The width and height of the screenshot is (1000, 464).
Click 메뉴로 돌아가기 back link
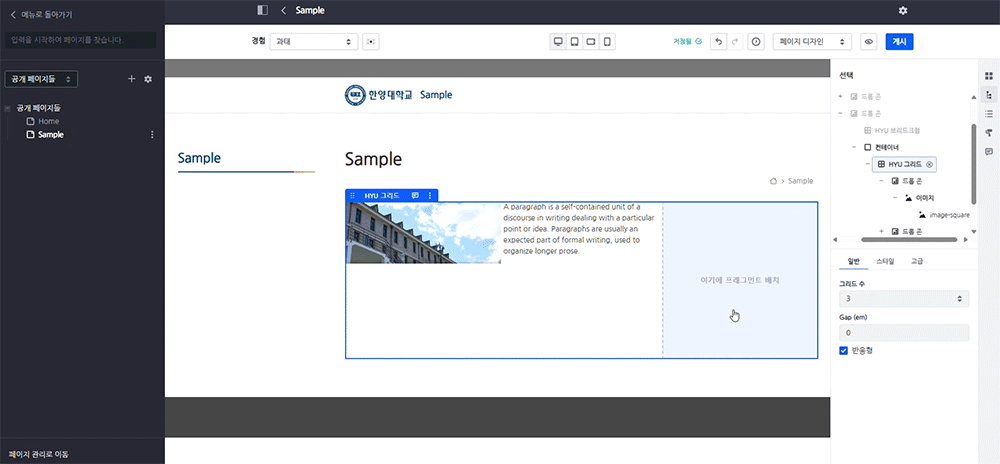point(40,15)
